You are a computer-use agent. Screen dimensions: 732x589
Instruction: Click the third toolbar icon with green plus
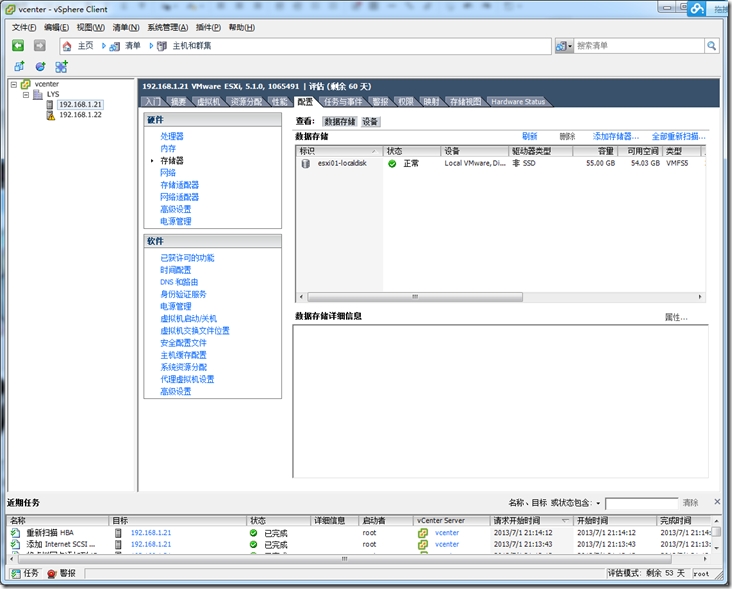(x=61, y=67)
